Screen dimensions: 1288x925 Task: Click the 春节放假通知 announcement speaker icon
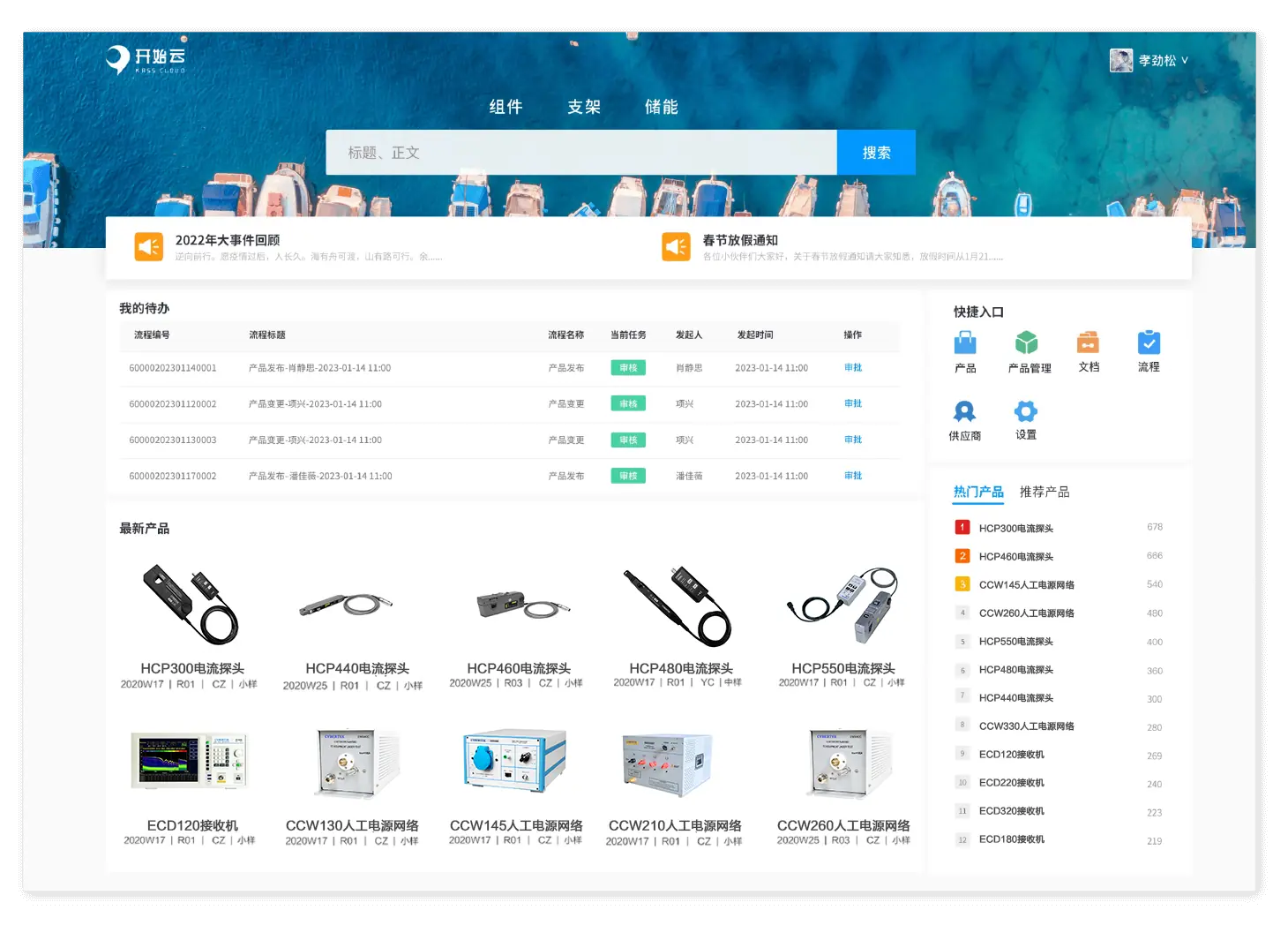(x=677, y=247)
